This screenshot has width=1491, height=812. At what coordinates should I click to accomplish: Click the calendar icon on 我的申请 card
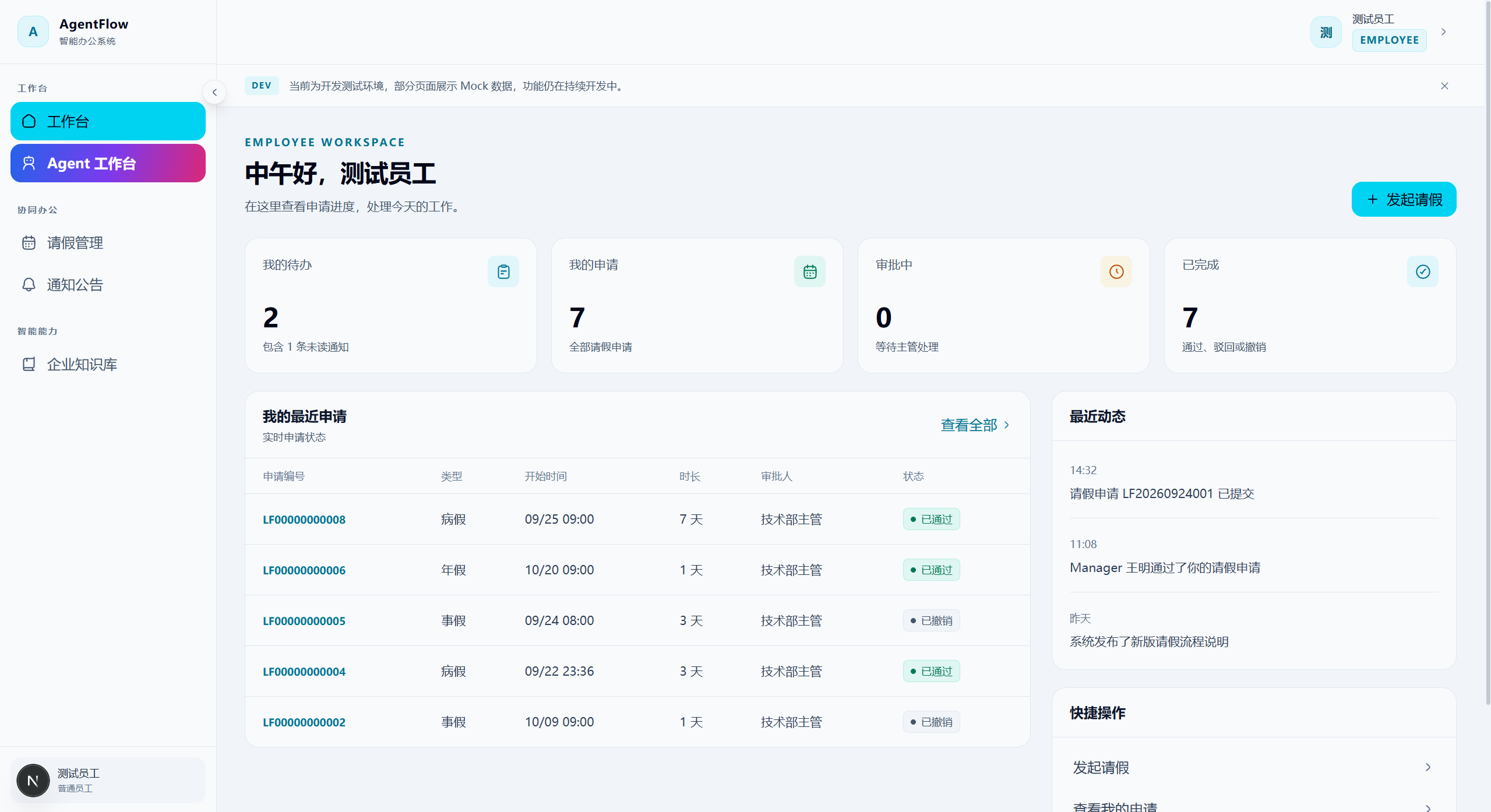[810, 271]
